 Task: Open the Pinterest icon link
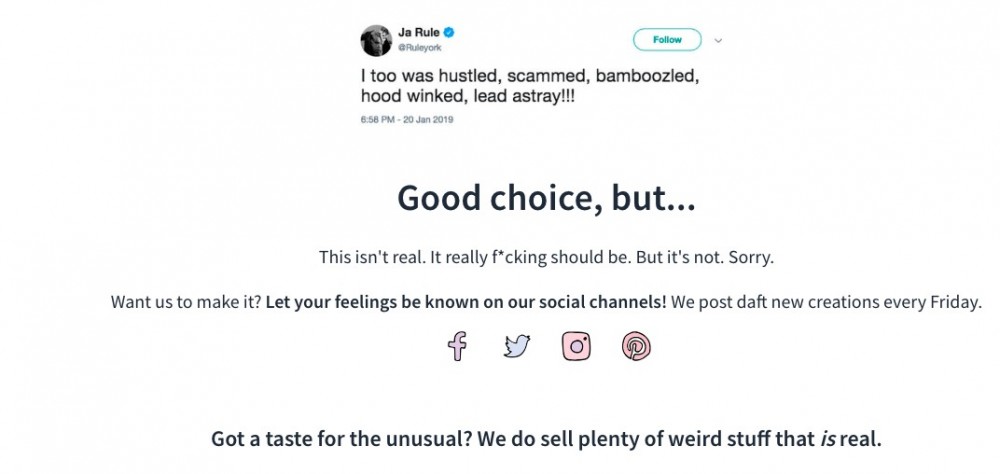[636, 346]
